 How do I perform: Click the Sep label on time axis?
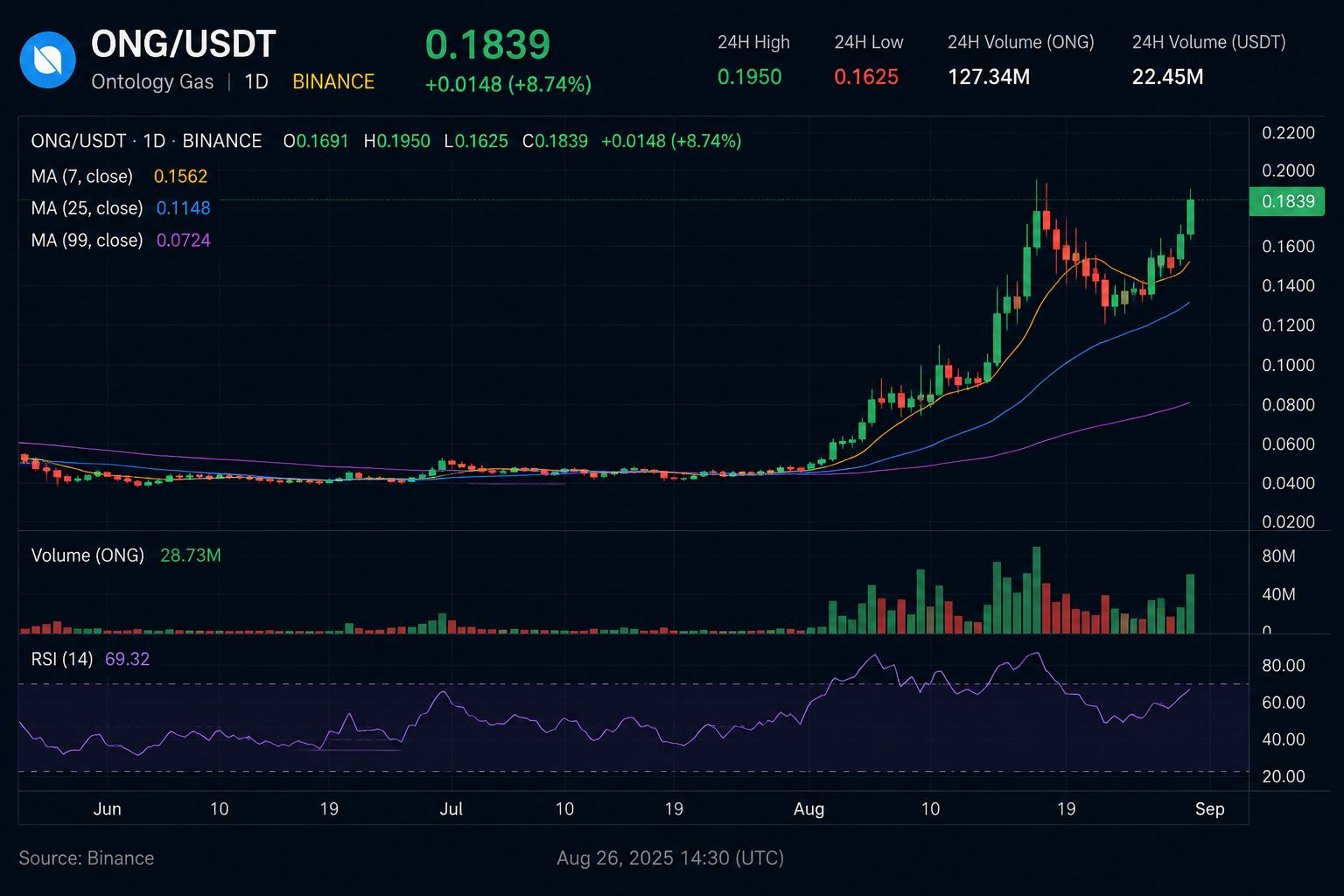tap(1210, 809)
